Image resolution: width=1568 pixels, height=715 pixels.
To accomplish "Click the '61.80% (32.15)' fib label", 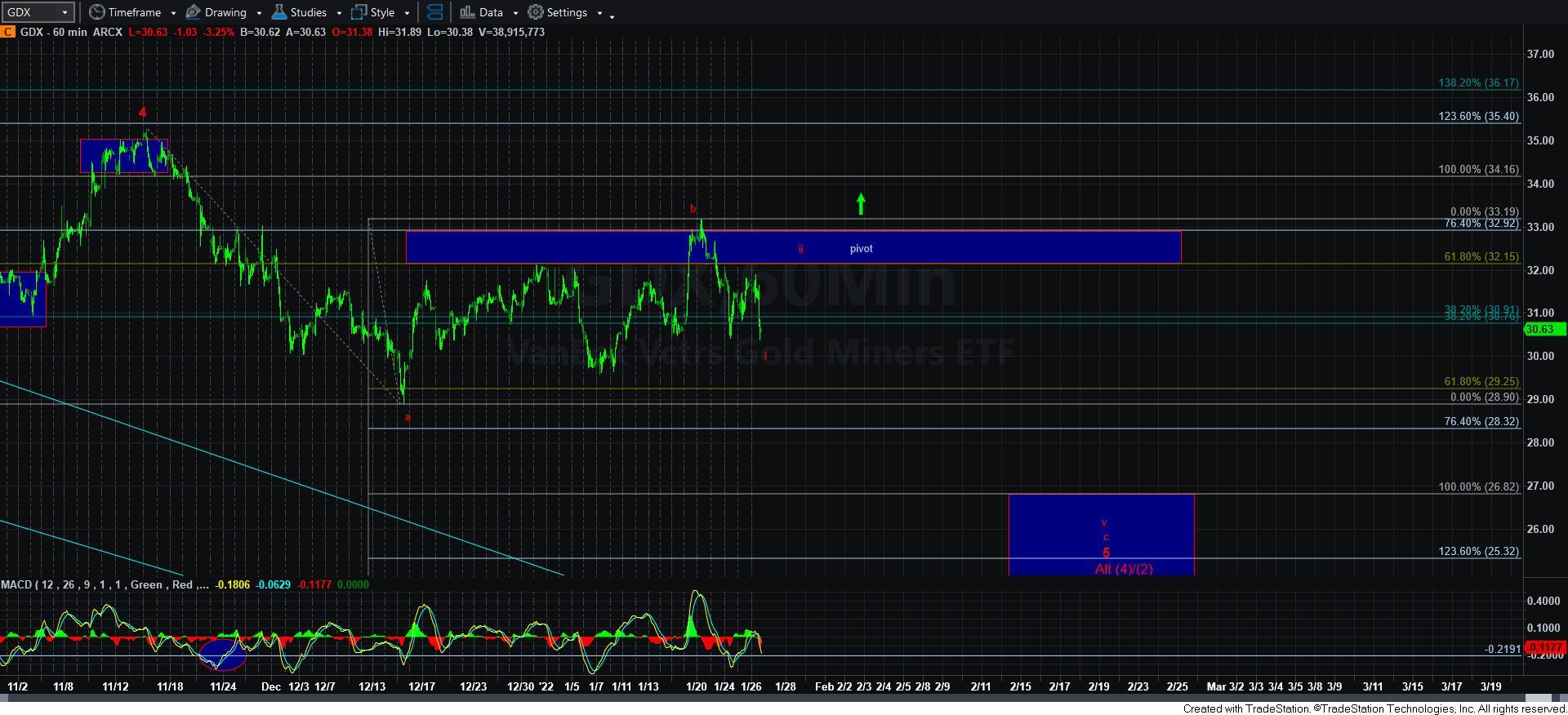I will tap(1481, 256).
